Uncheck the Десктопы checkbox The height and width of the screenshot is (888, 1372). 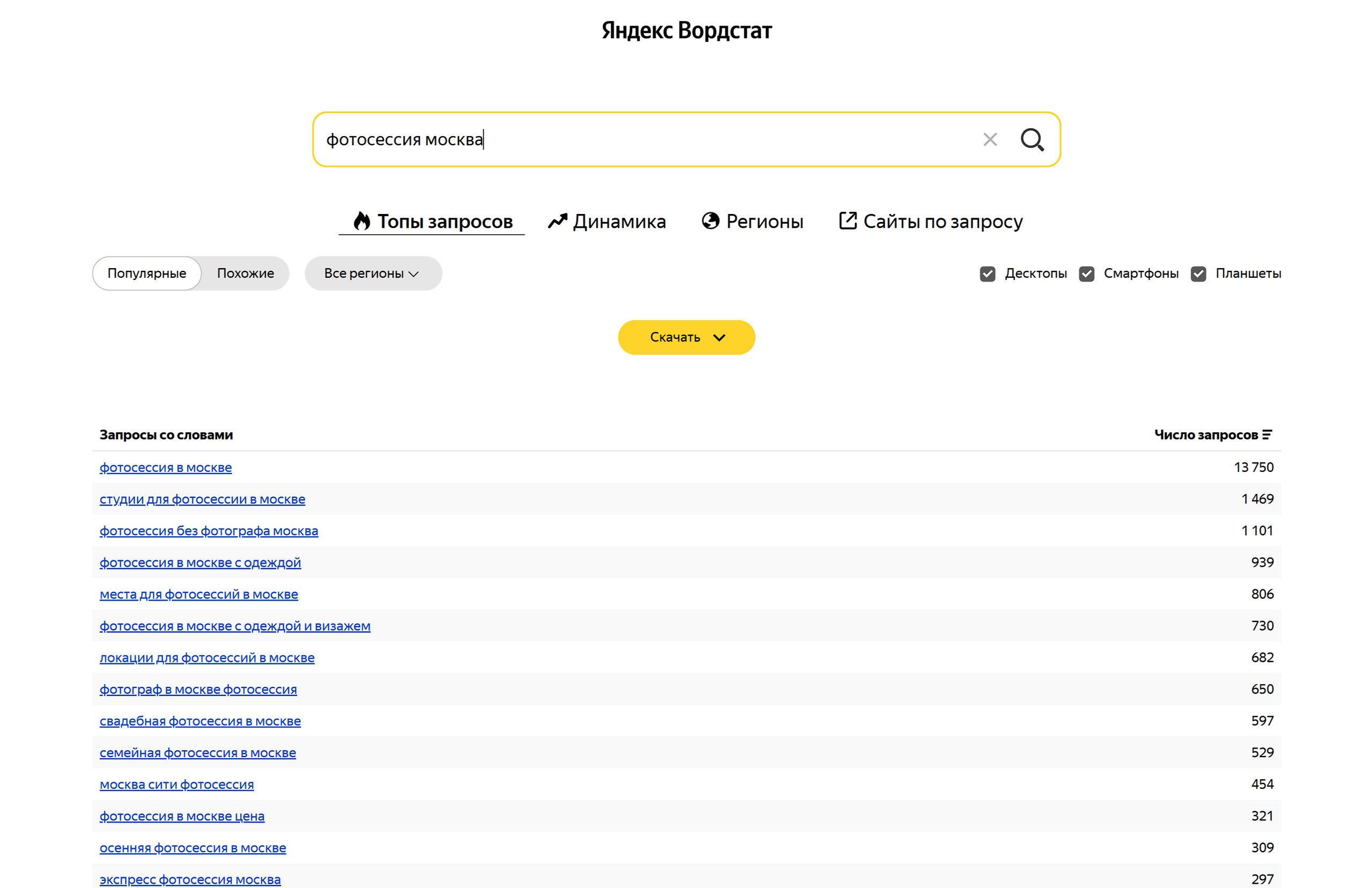tap(988, 274)
